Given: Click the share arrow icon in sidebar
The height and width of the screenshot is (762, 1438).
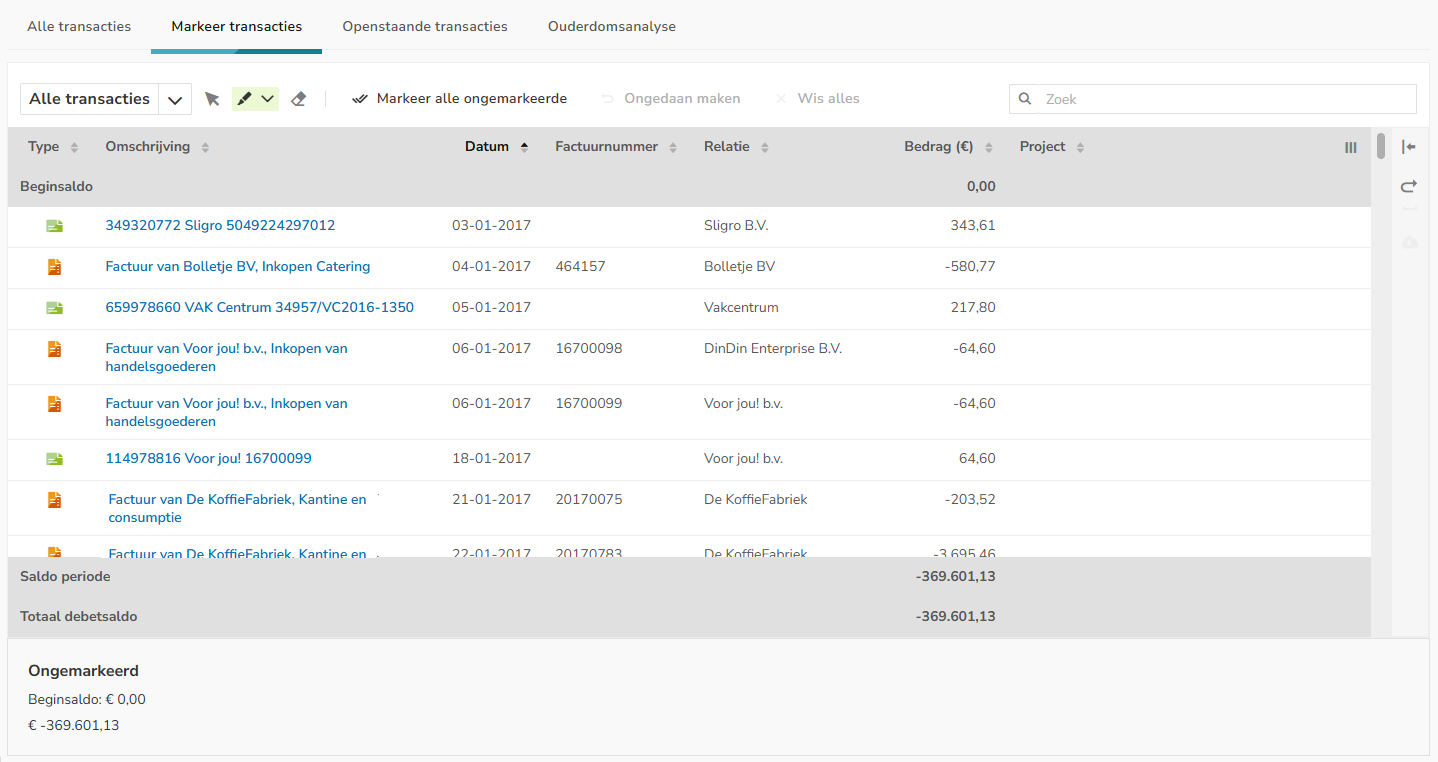Looking at the screenshot, I should pos(1409,186).
